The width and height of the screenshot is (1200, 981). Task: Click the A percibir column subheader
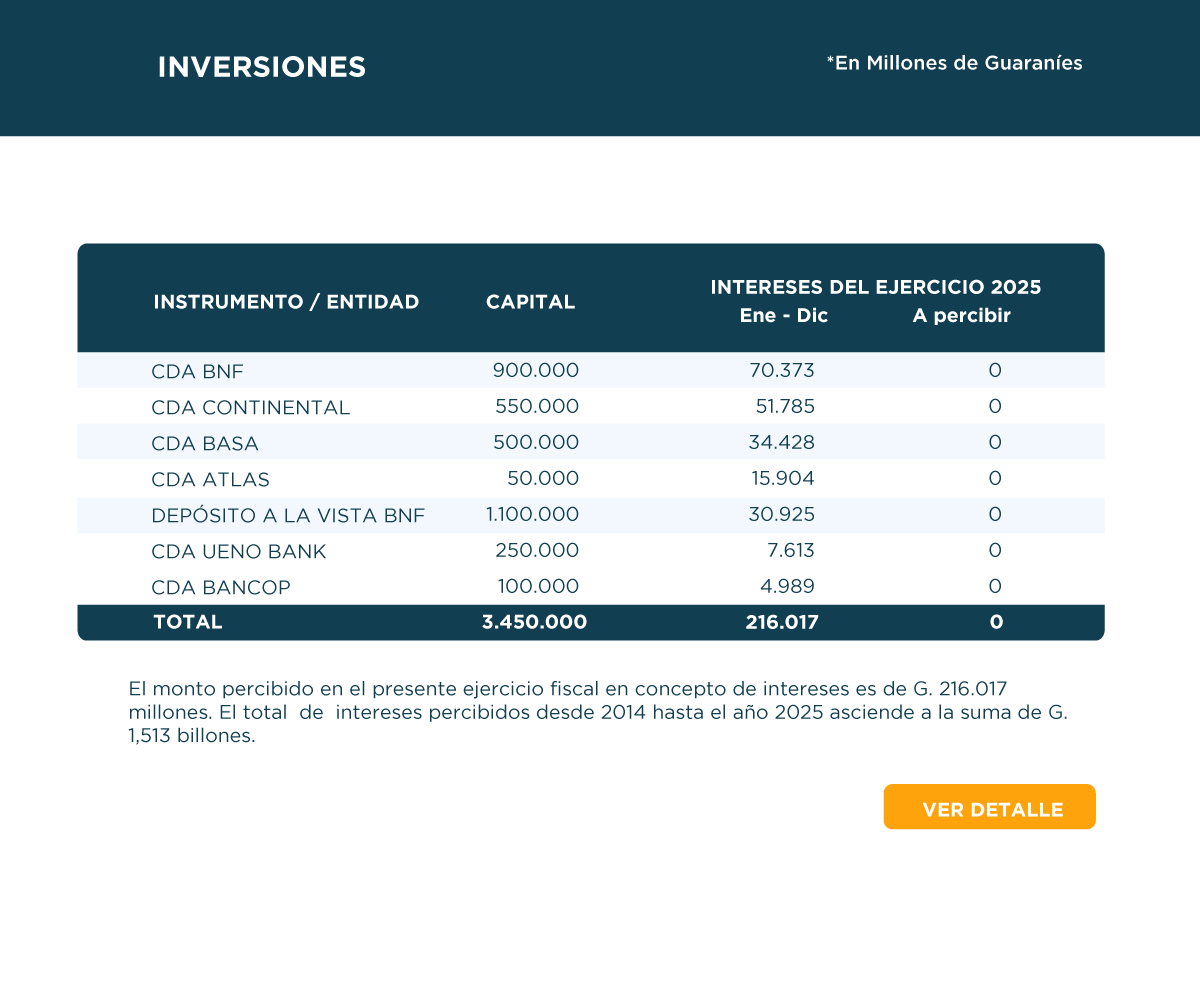pyautogui.click(x=961, y=316)
